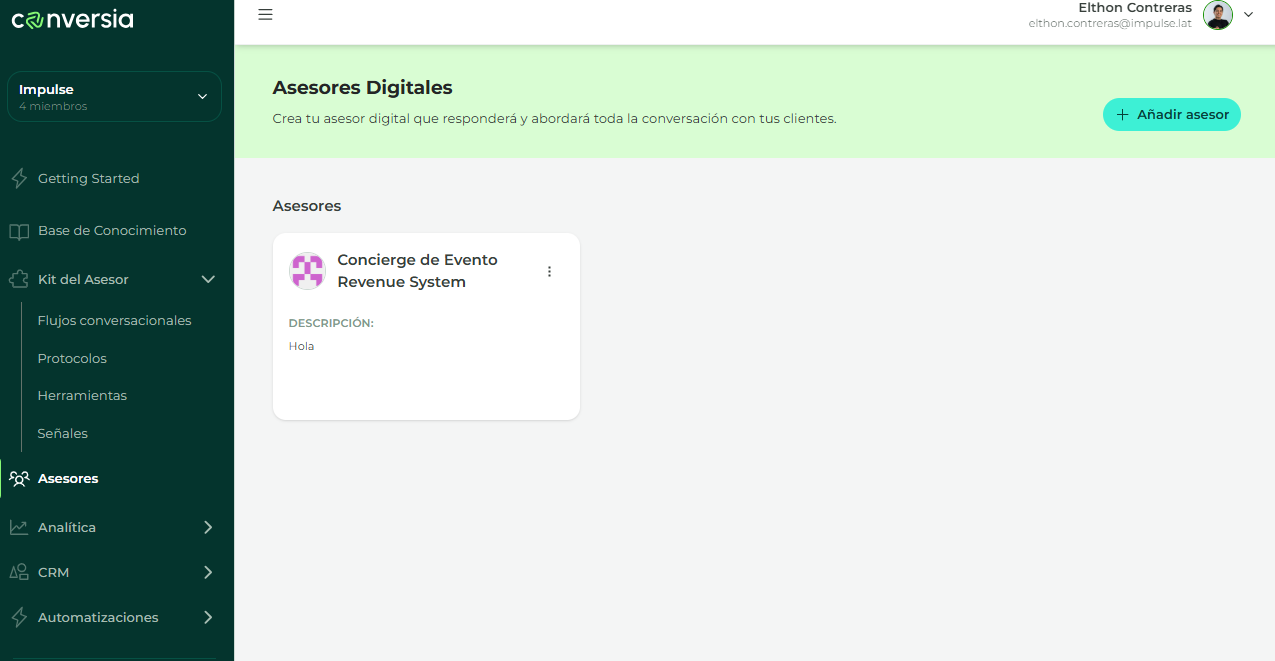Go to Flujos conversacionales
The width and height of the screenshot is (1275, 661).
114,321
